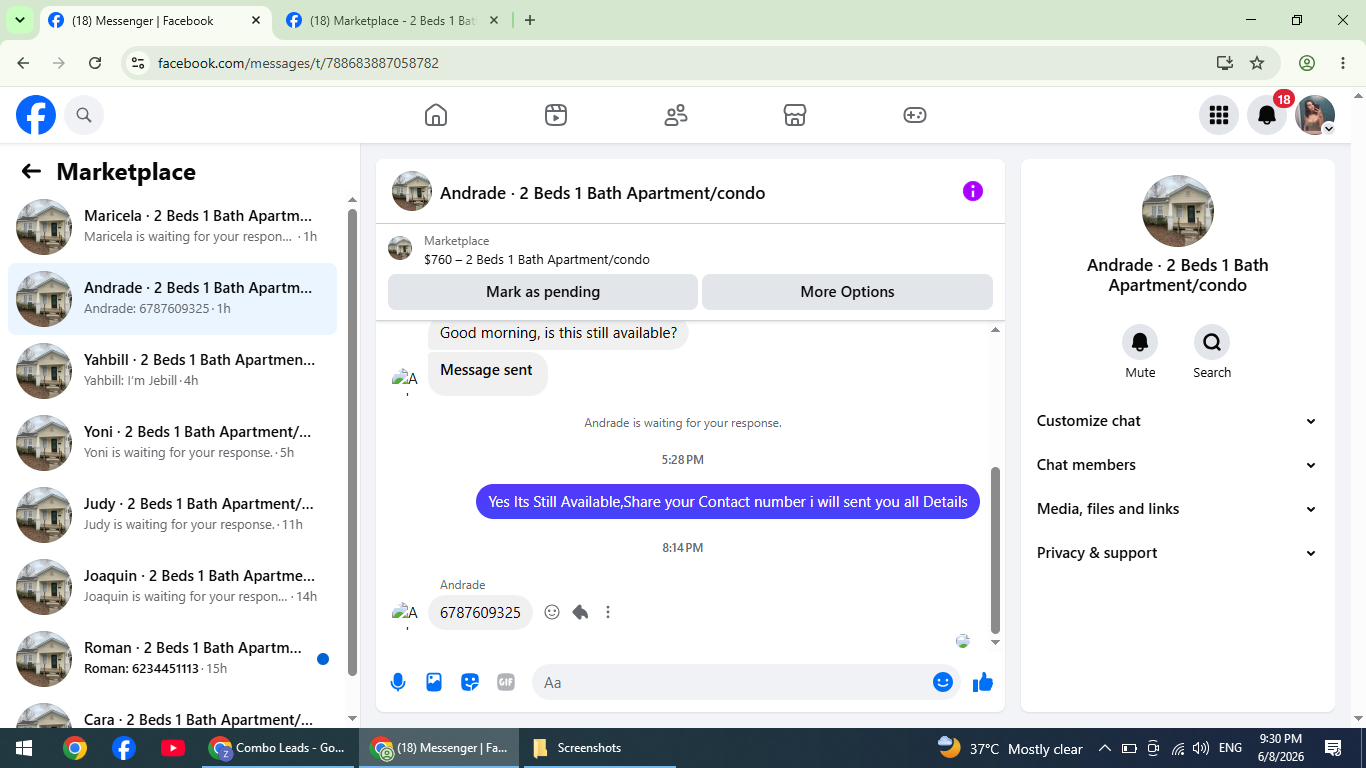Reply to the 6787609325 message
The width and height of the screenshot is (1366, 768).
pos(580,612)
